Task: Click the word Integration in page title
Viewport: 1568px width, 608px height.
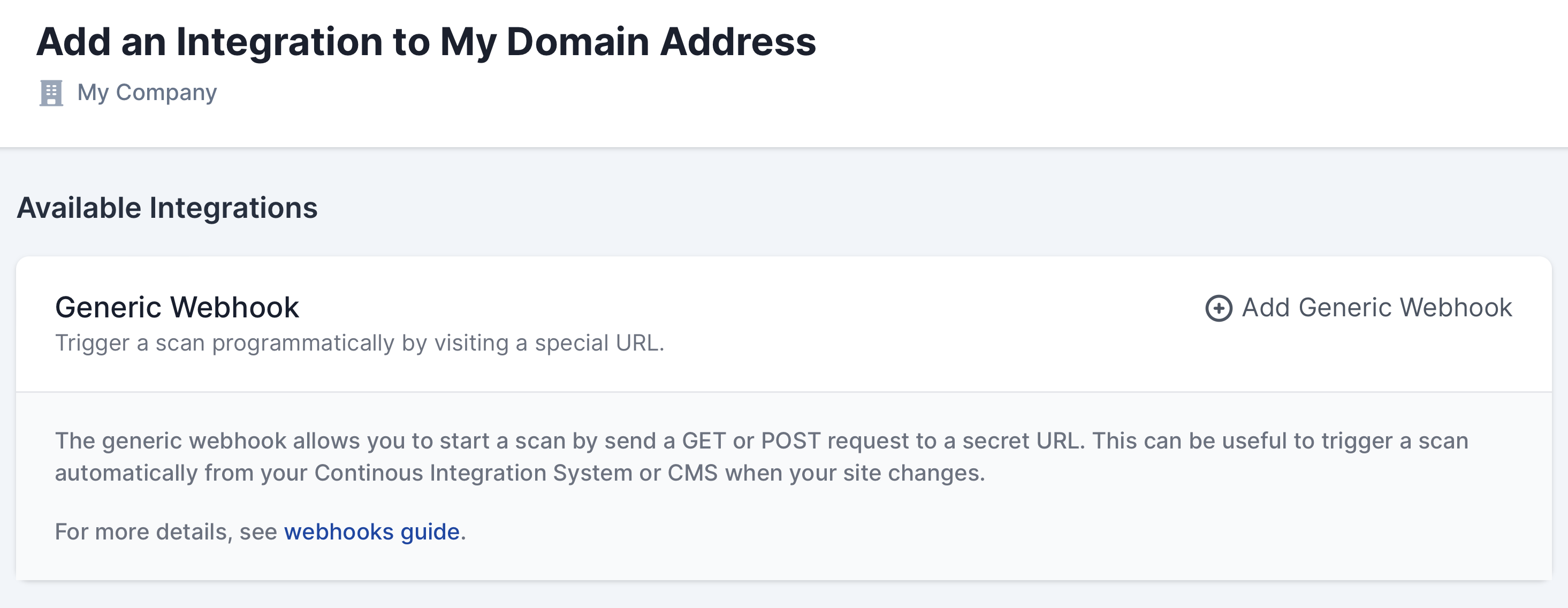Action: point(279,42)
